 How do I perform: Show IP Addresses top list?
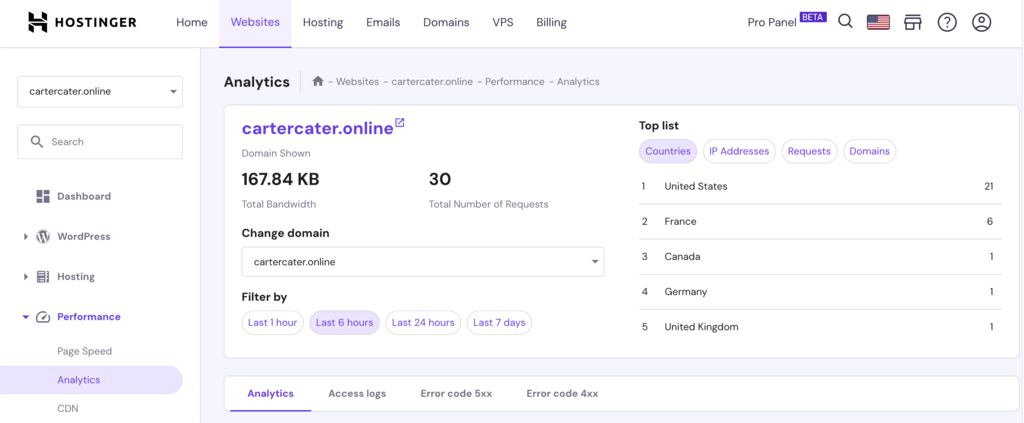[x=739, y=151]
